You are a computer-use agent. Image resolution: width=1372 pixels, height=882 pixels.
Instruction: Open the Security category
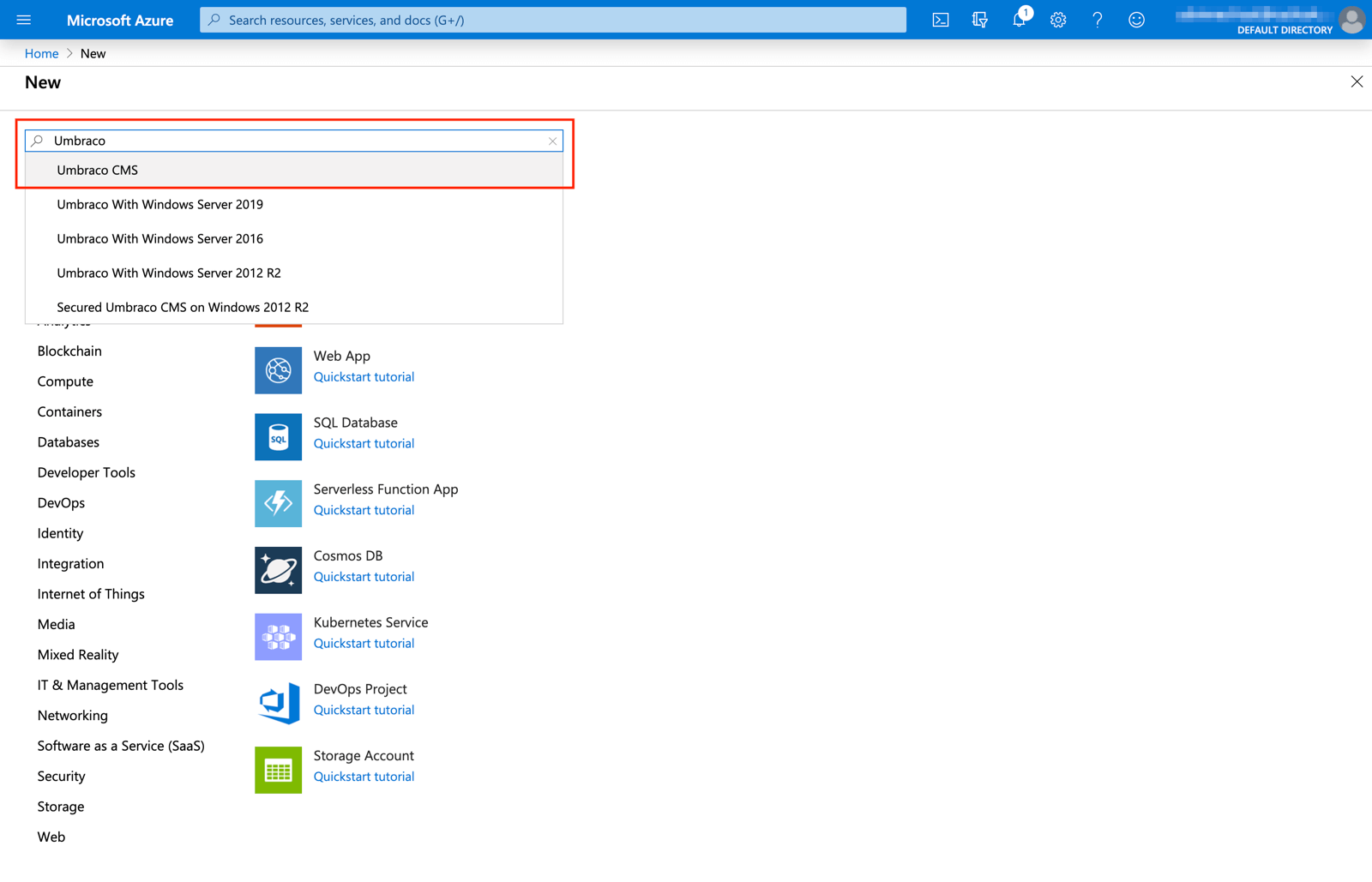[61, 777]
